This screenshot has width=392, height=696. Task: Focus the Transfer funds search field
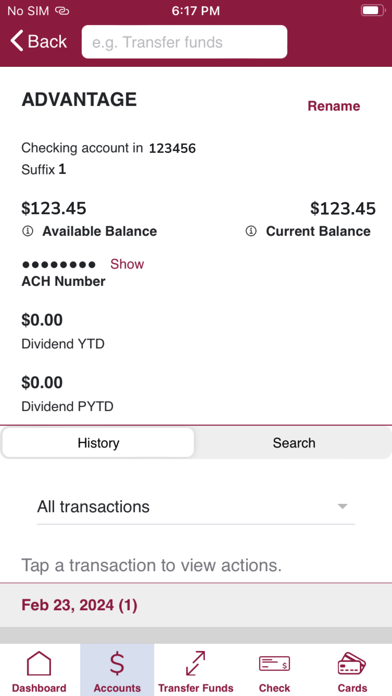point(184,42)
